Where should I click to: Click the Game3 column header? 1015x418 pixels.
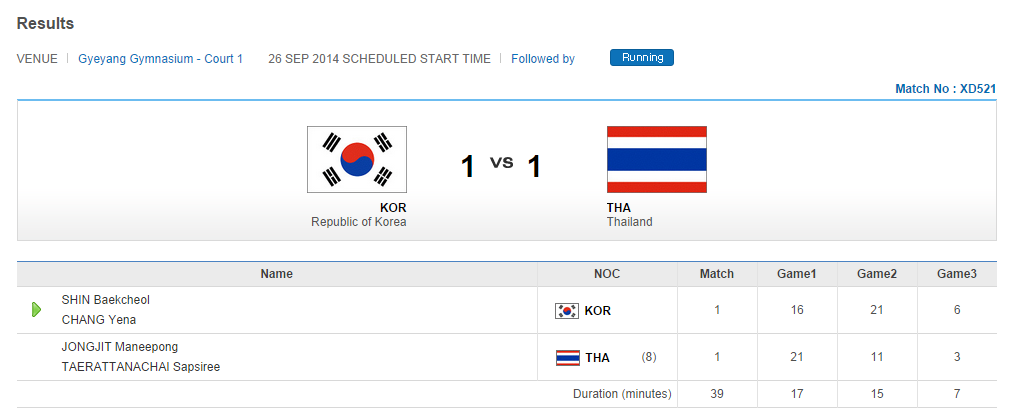coord(956,274)
